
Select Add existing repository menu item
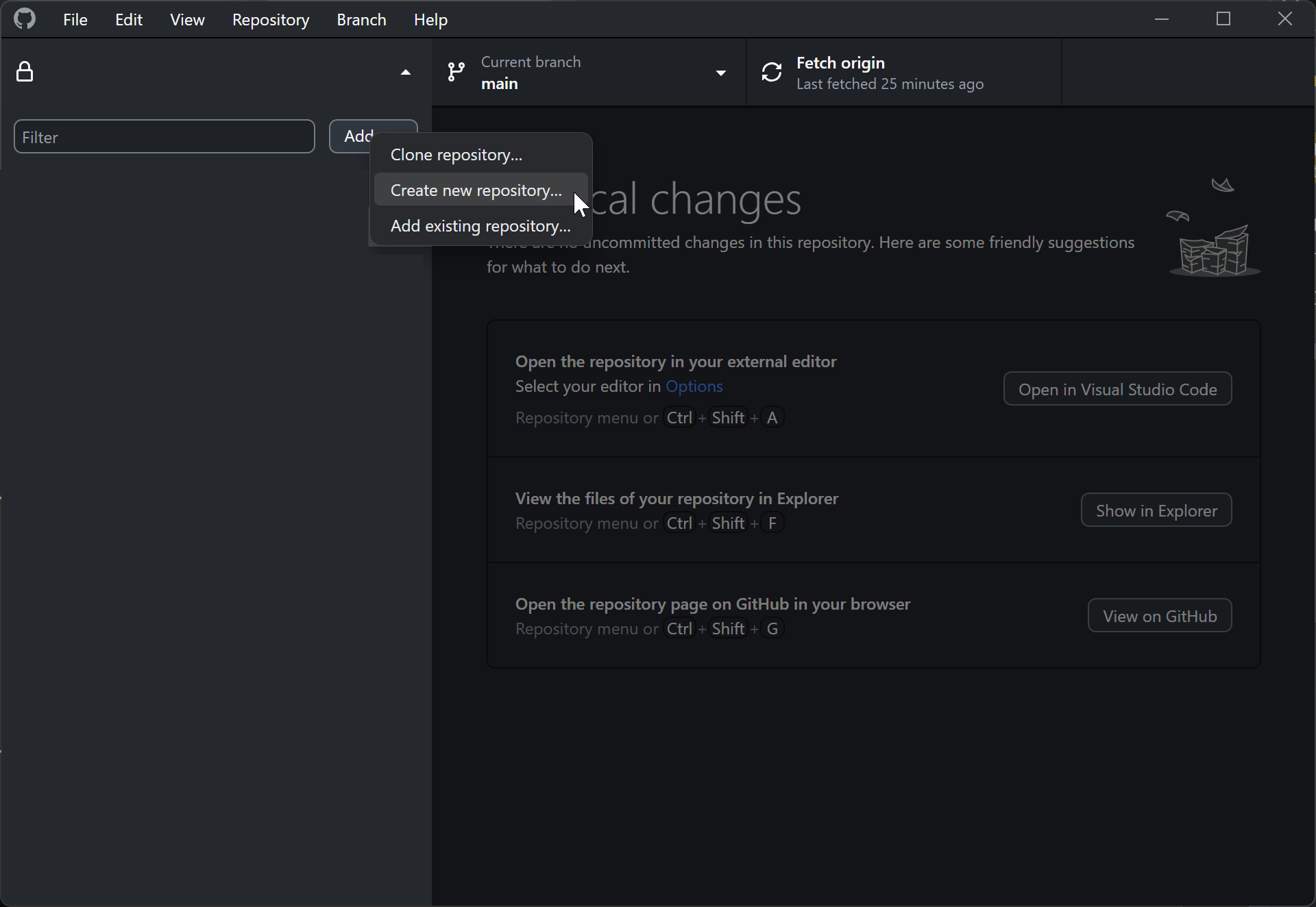pos(481,225)
